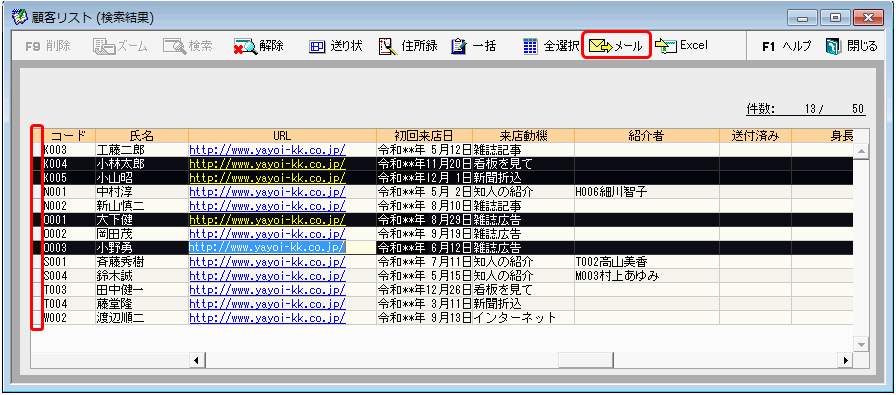Click the horizontal scrollbar thumb
The image size is (896, 395).
click(586, 361)
